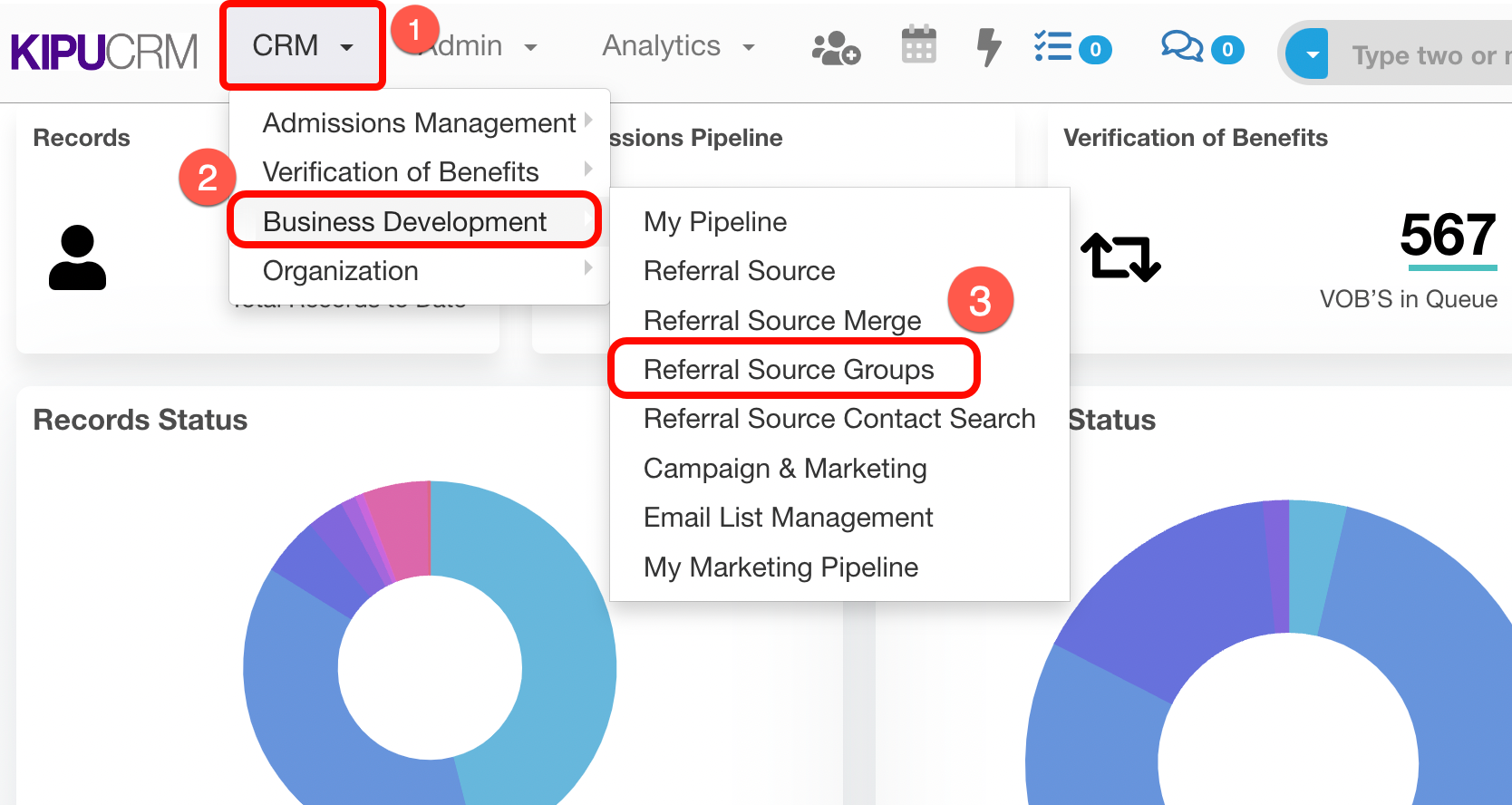1512x805 pixels.
Task: Click the KIPU CRM logo
Action: pos(103,52)
